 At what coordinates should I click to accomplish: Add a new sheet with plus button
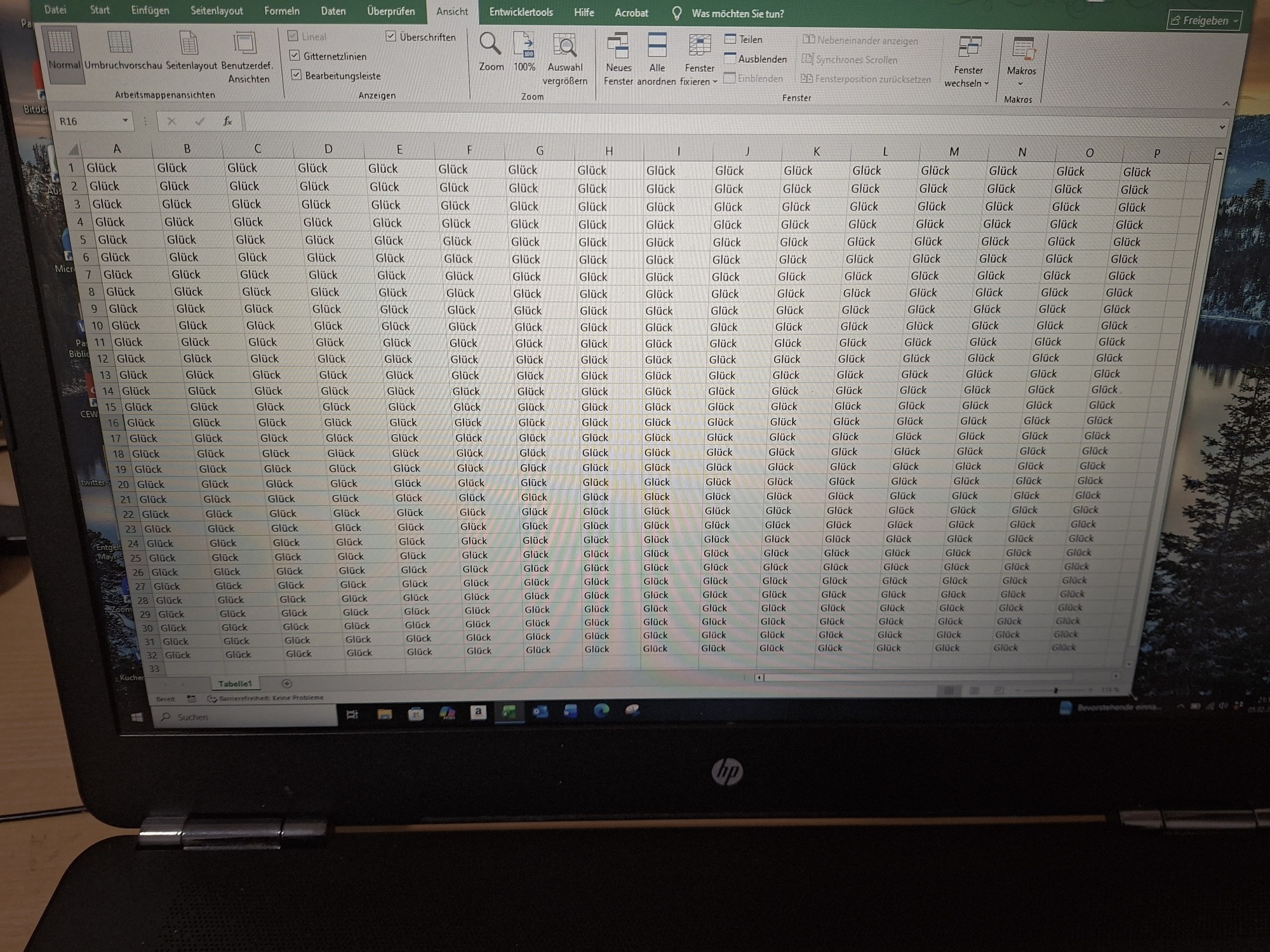(286, 684)
